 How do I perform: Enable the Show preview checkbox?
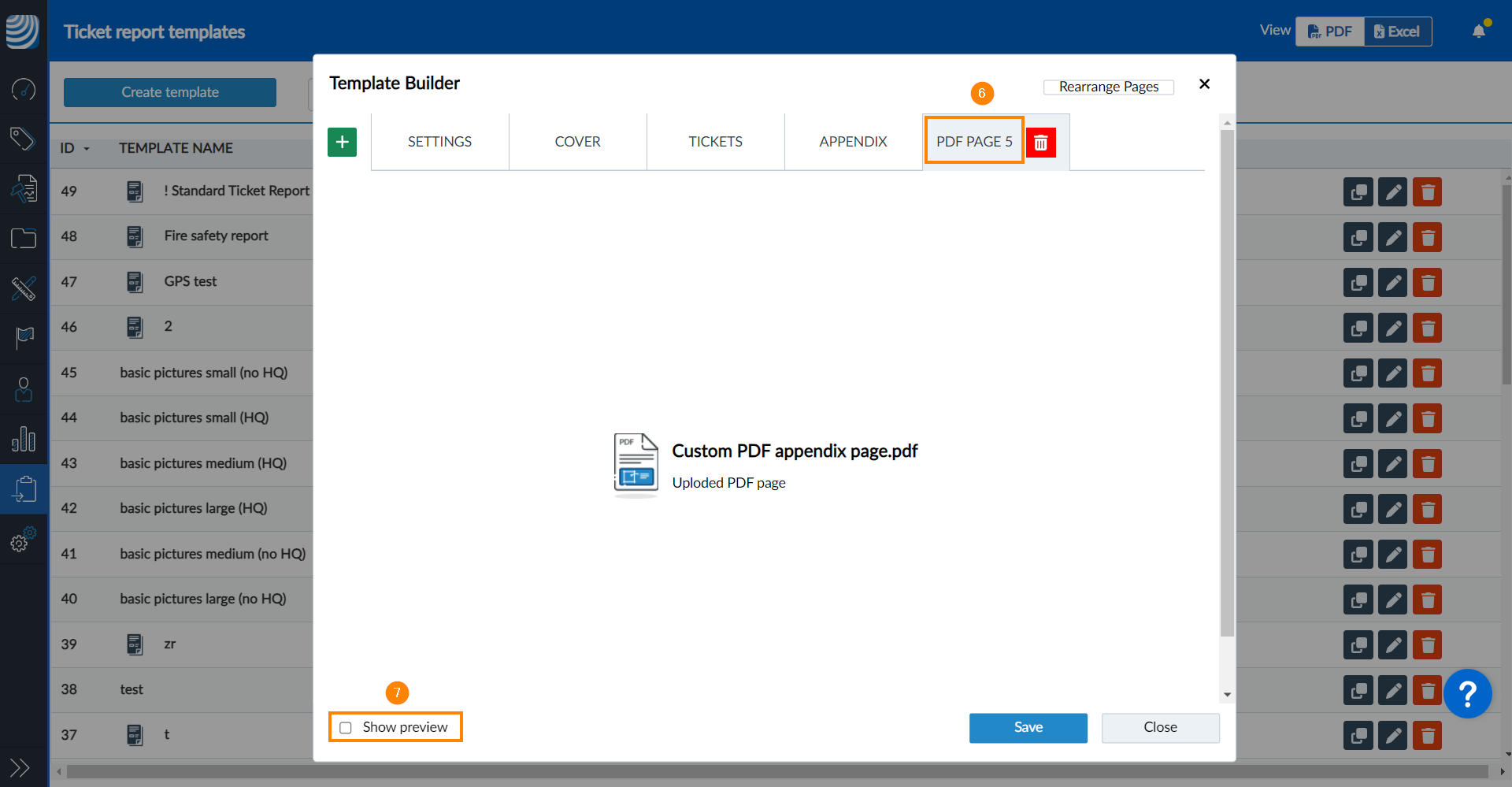tap(346, 727)
